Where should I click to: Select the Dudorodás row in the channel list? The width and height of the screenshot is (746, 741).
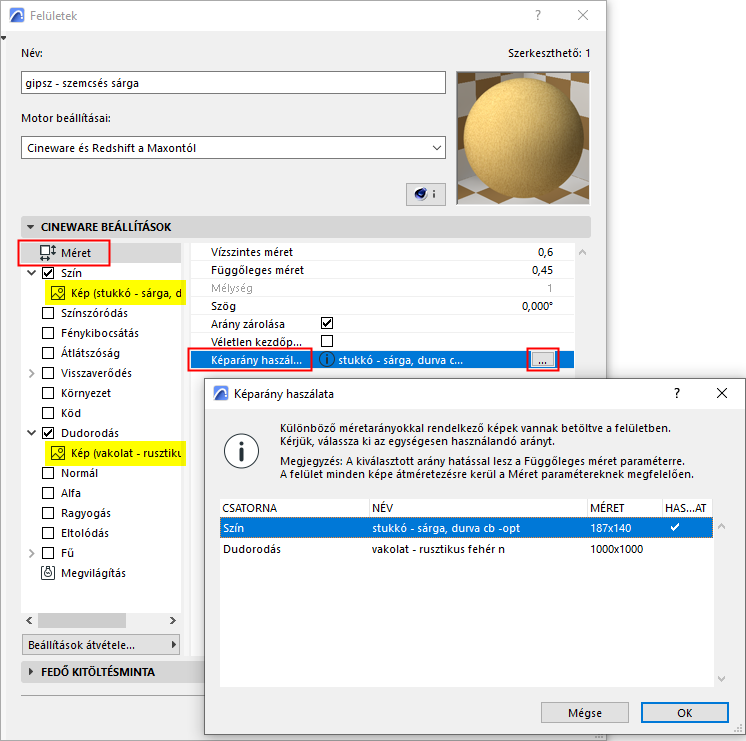(466, 549)
